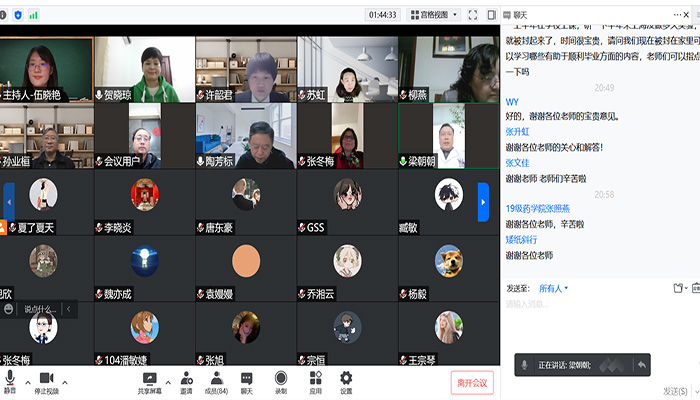Expand arrow beside 共享屏幕 button
This screenshot has height=400, width=700.
point(166,380)
